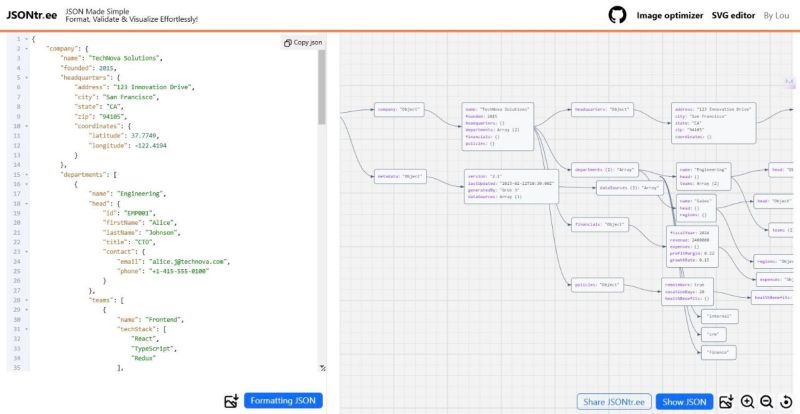The height and width of the screenshot is (414, 800).
Task: Collapse the "coordinates" block at line 10
Action: click(x=27, y=126)
